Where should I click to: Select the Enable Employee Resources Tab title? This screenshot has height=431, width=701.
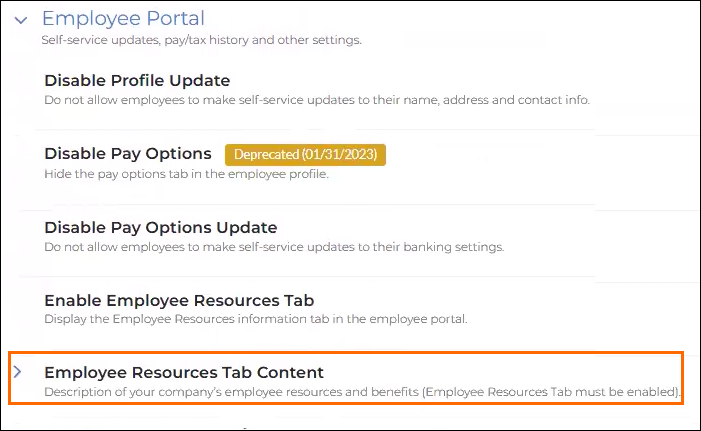point(179,300)
